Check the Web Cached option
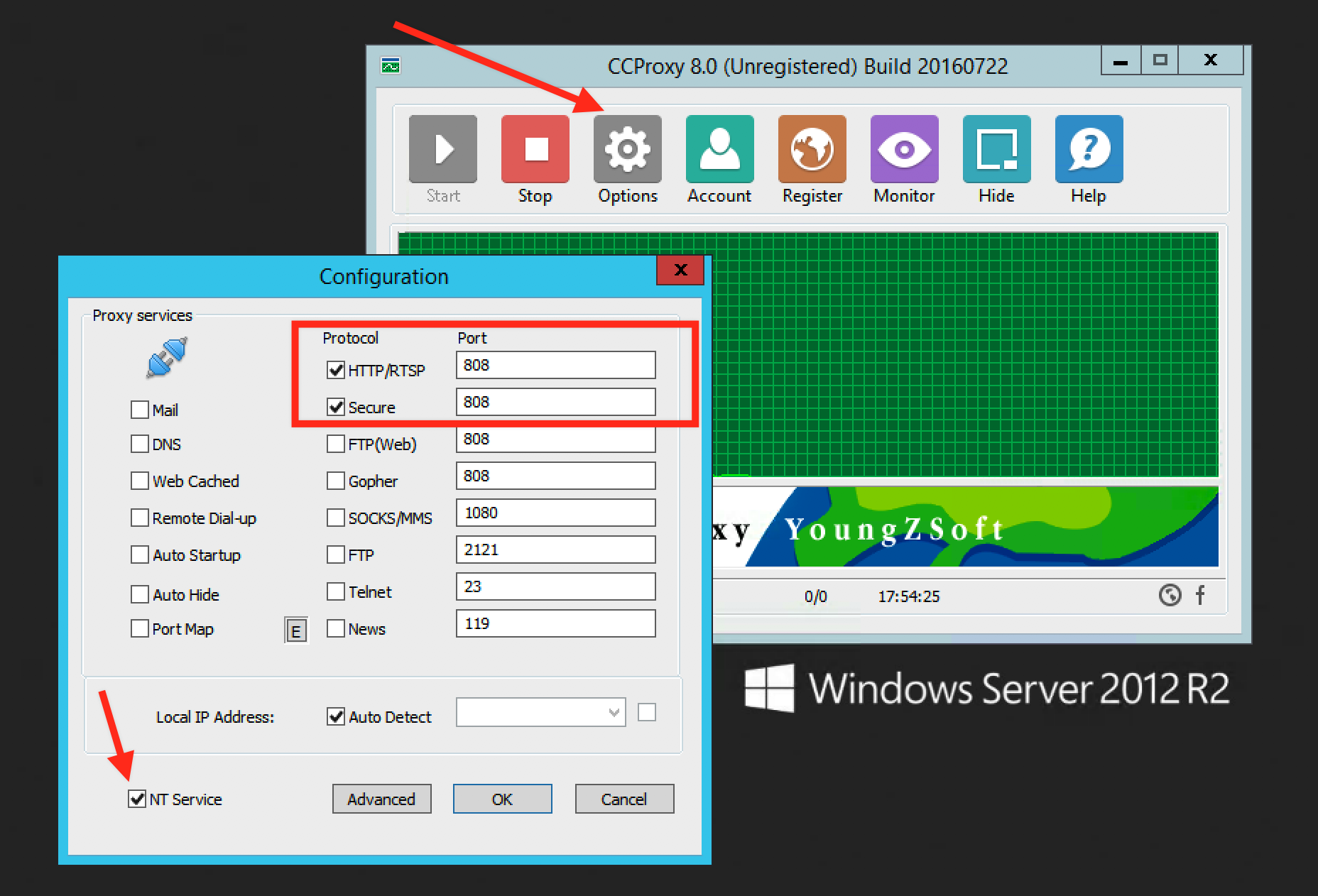 (139, 481)
